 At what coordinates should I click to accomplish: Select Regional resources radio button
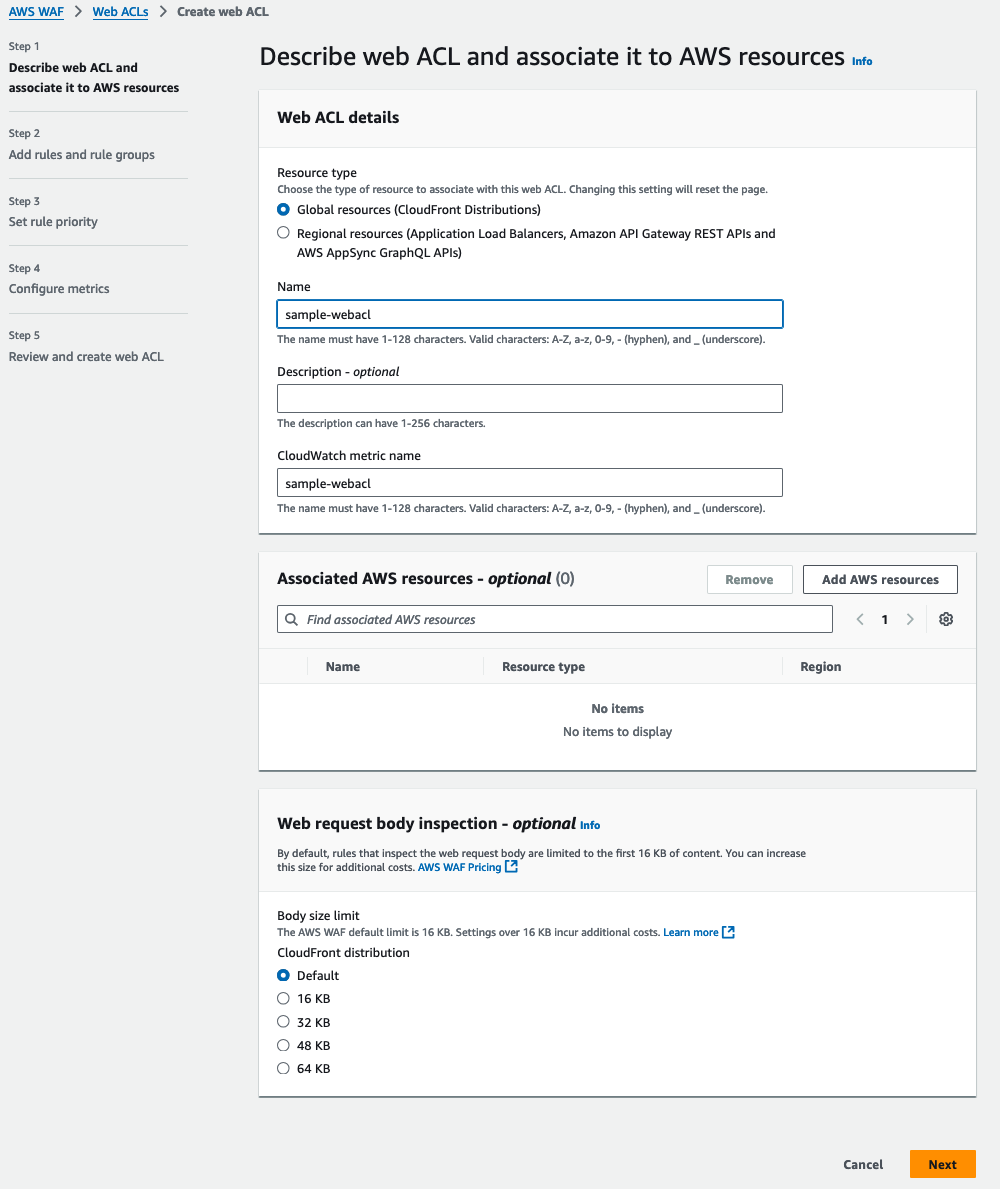pos(283,233)
